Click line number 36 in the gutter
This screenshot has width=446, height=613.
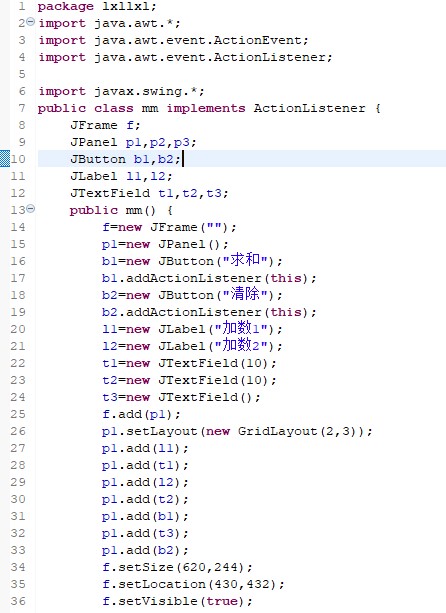point(18,601)
